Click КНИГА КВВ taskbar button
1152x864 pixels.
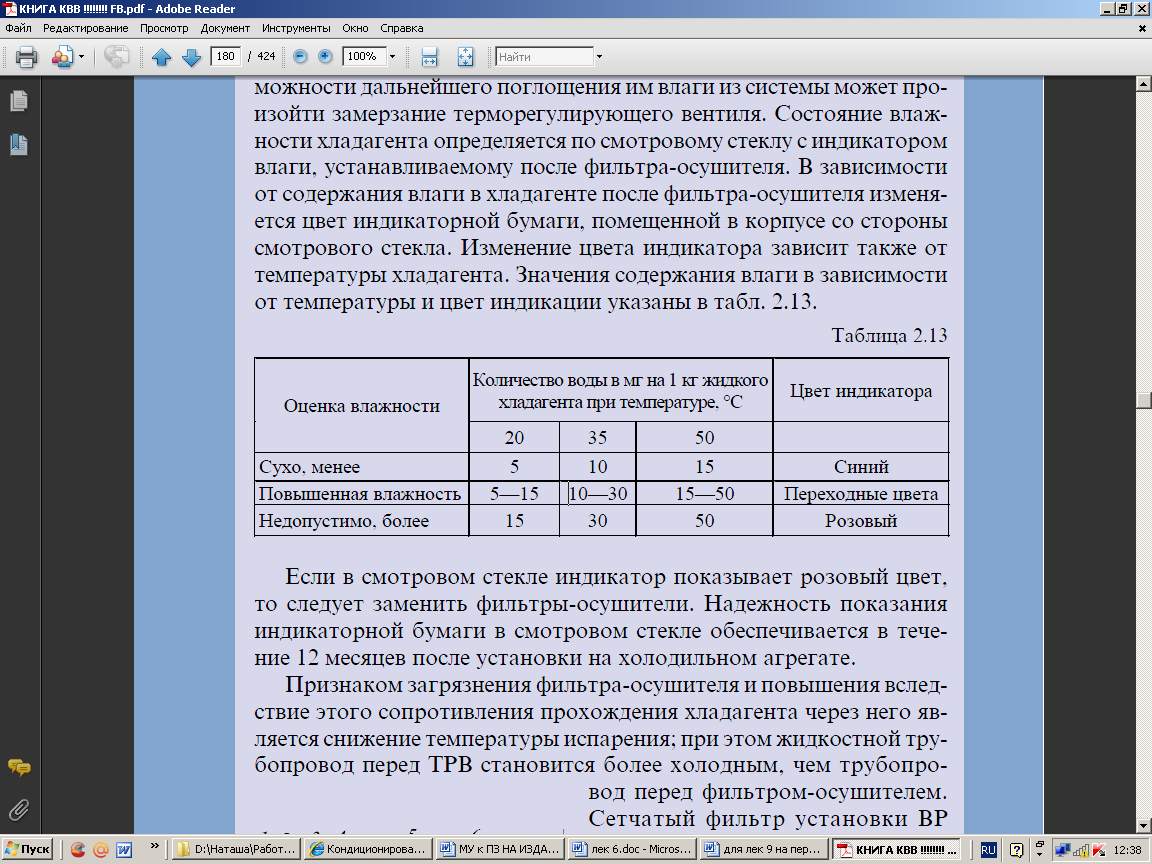896,849
